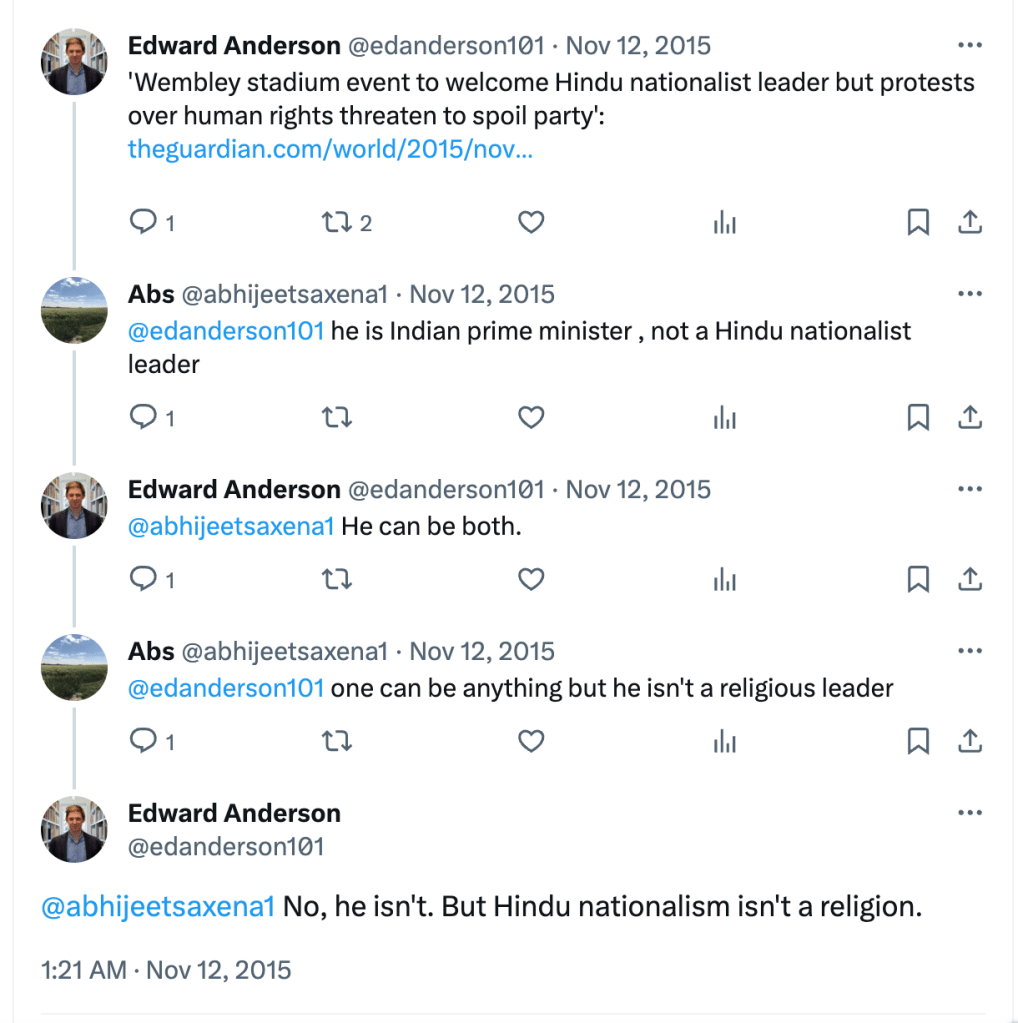
Task: Open more options on the final tweet
Action: tap(969, 813)
